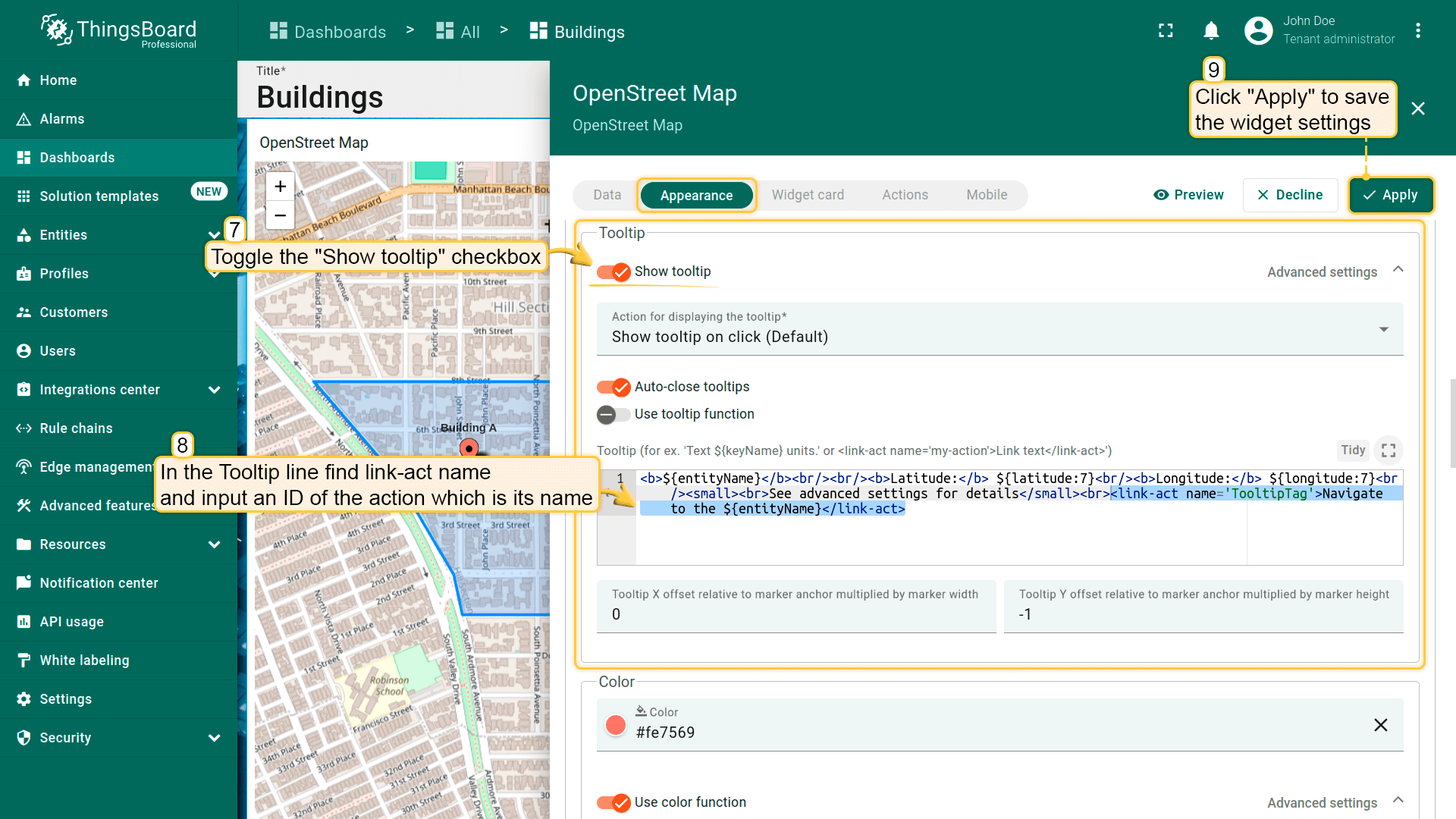Viewport: 1456px width, 819px height.
Task: Collapse Tooltip Advanced settings section
Action: (x=1398, y=271)
